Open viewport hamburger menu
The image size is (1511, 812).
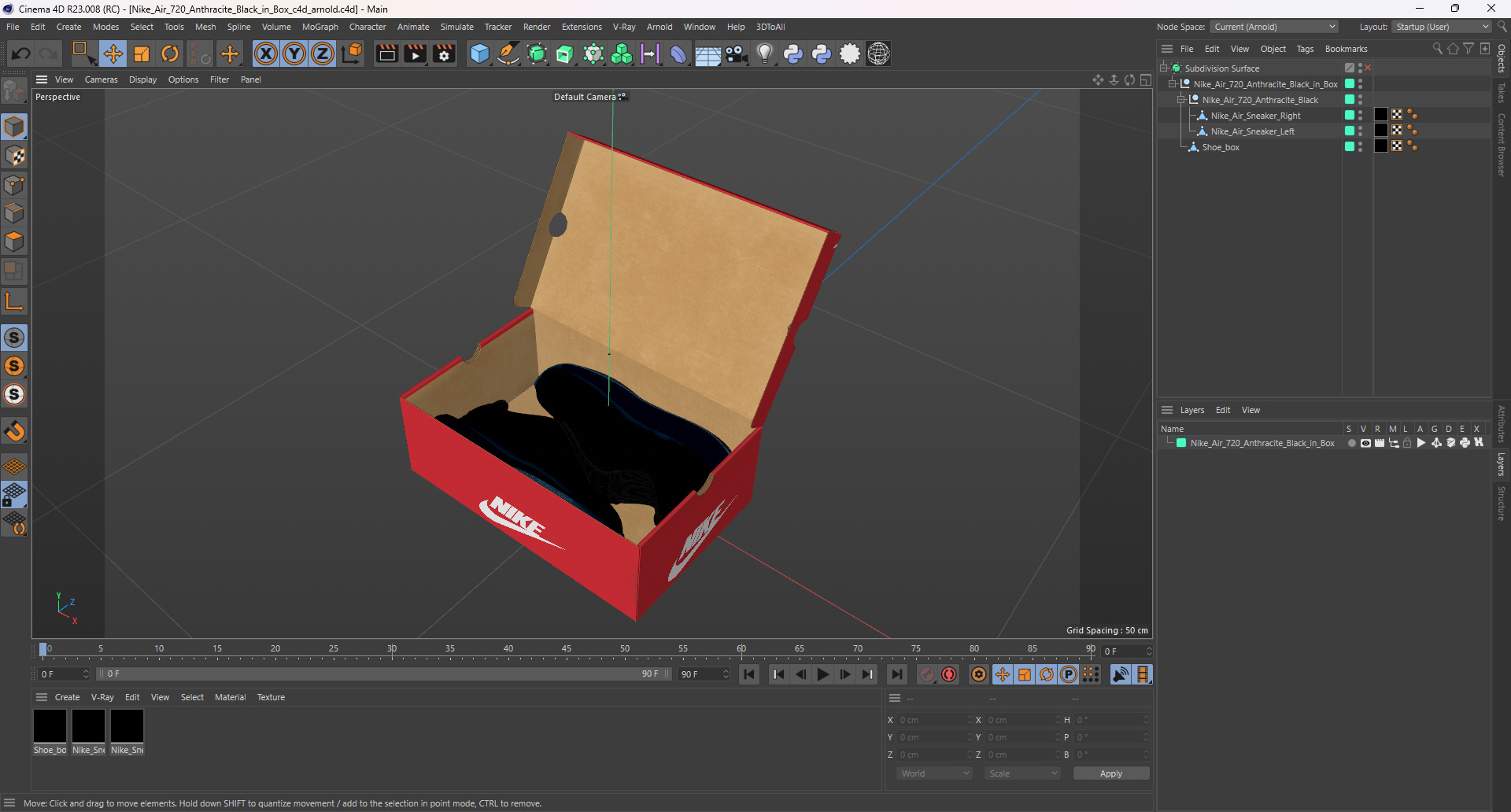42,79
